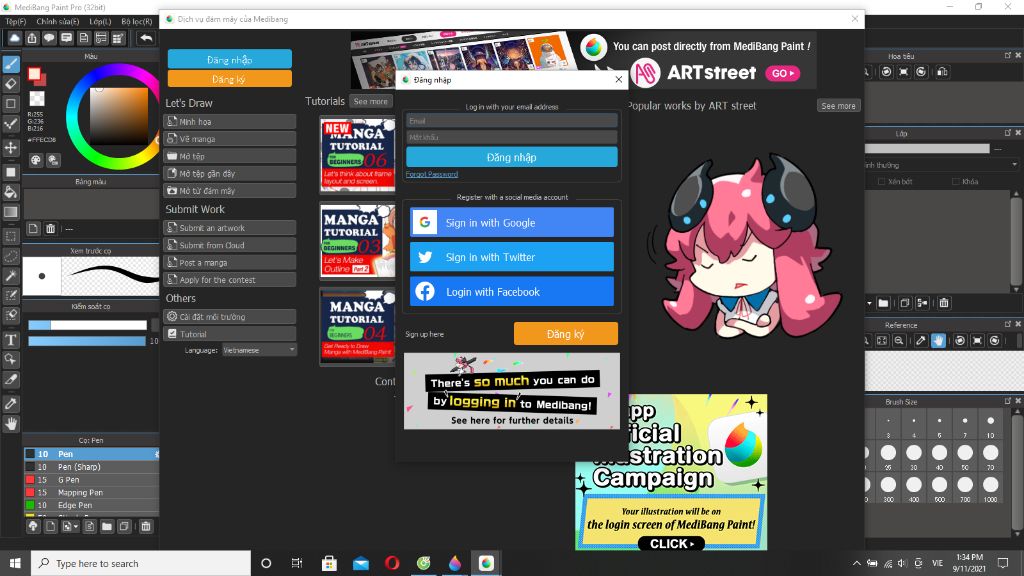
Task: Open the Tệp(F) menu
Action: (16, 22)
